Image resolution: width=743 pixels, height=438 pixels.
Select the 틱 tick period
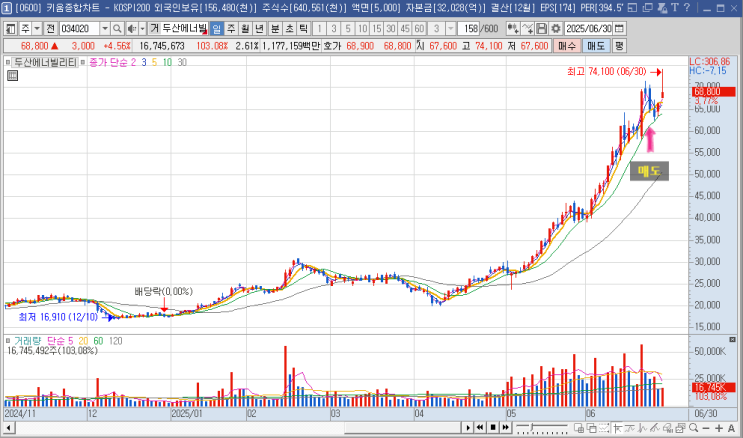coord(303,29)
